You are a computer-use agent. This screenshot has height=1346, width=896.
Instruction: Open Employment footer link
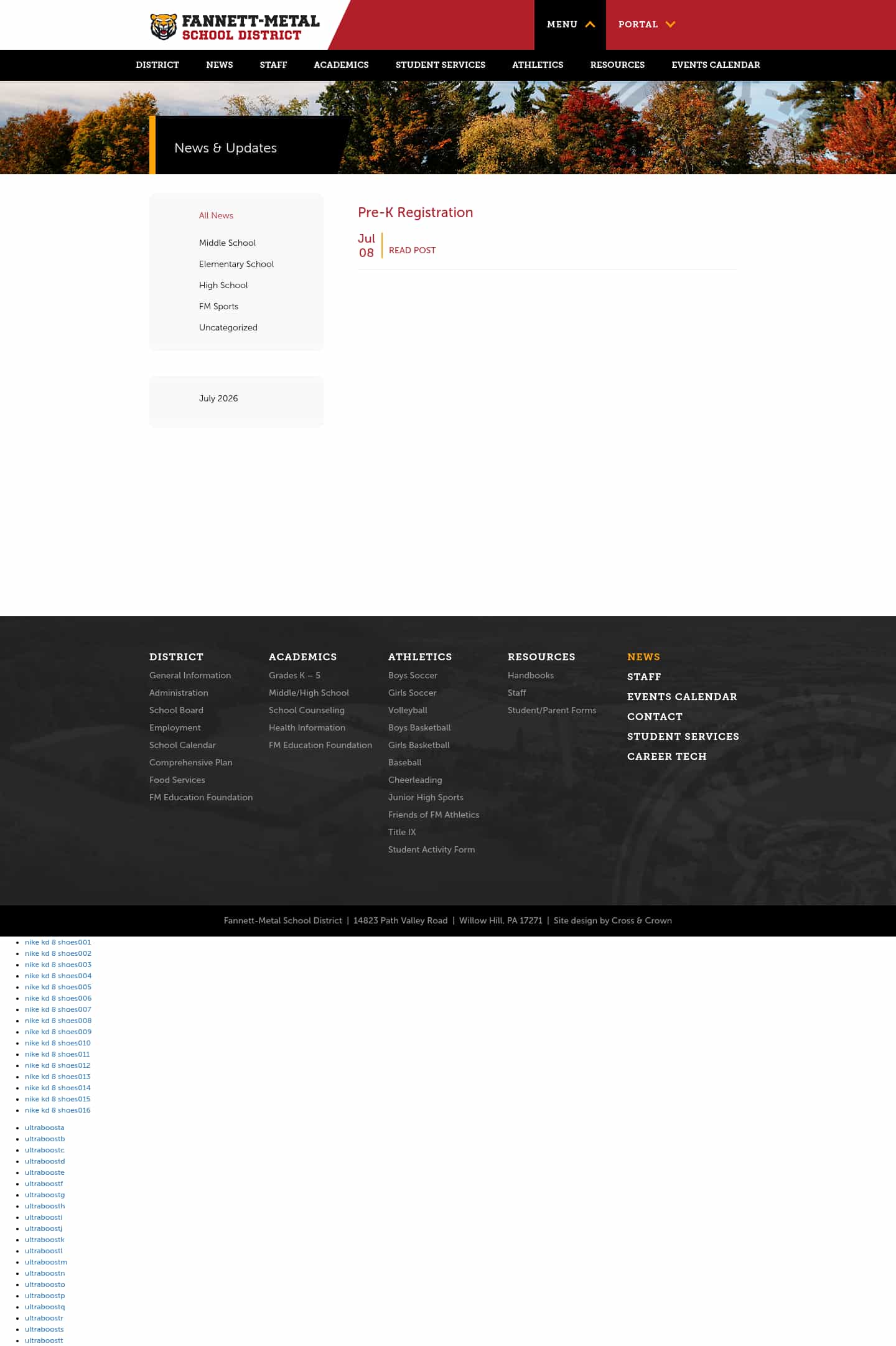[x=175, y=727]
